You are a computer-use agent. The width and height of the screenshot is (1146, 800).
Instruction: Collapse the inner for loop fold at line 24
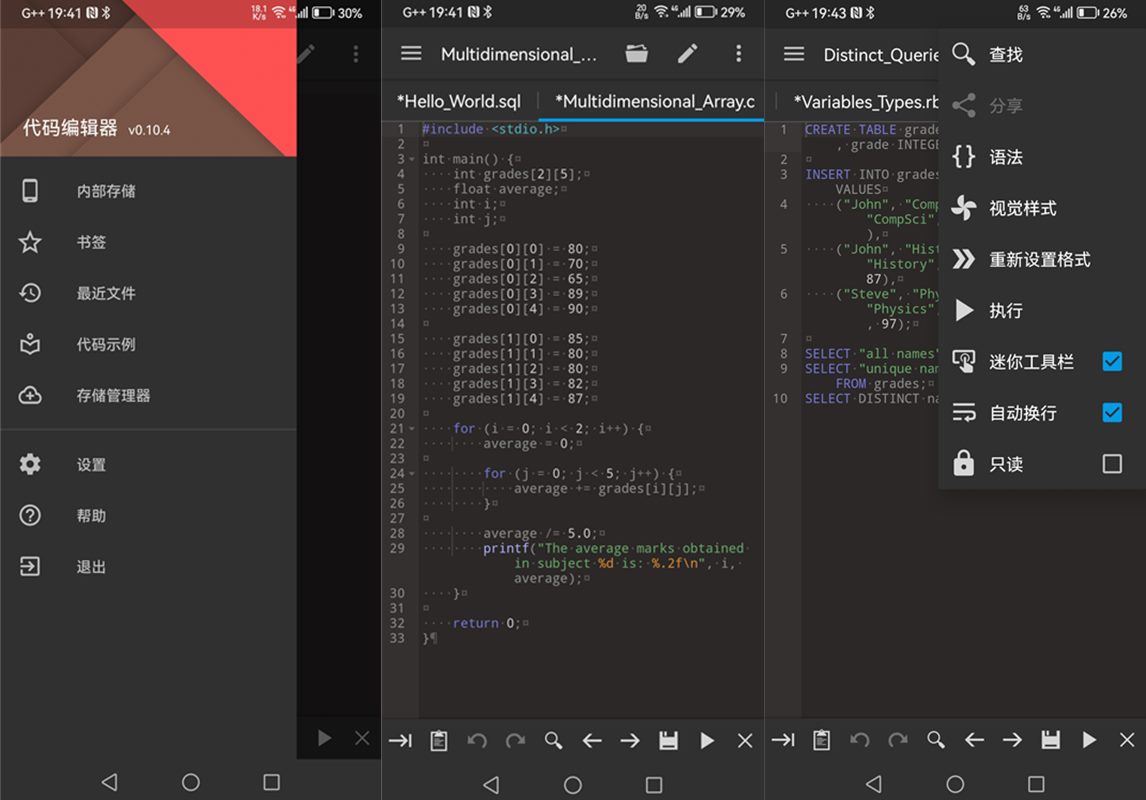[411, 474]
